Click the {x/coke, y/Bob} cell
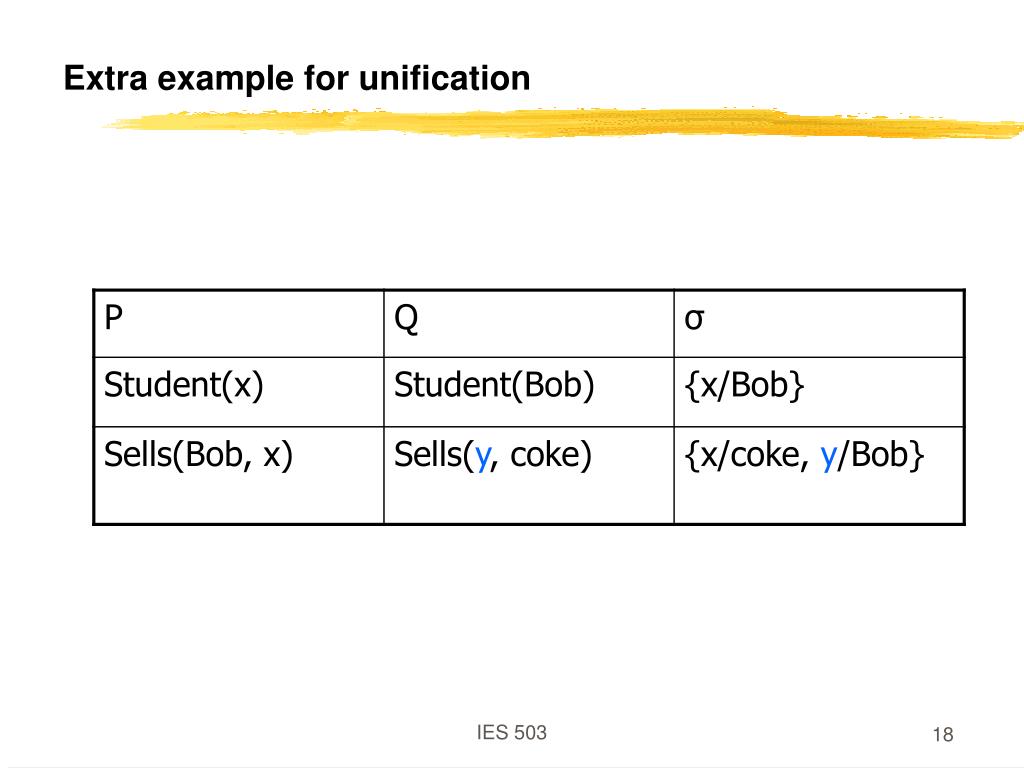The width and height of the screenshot is (1024, 768). click(x=819, y=475)
